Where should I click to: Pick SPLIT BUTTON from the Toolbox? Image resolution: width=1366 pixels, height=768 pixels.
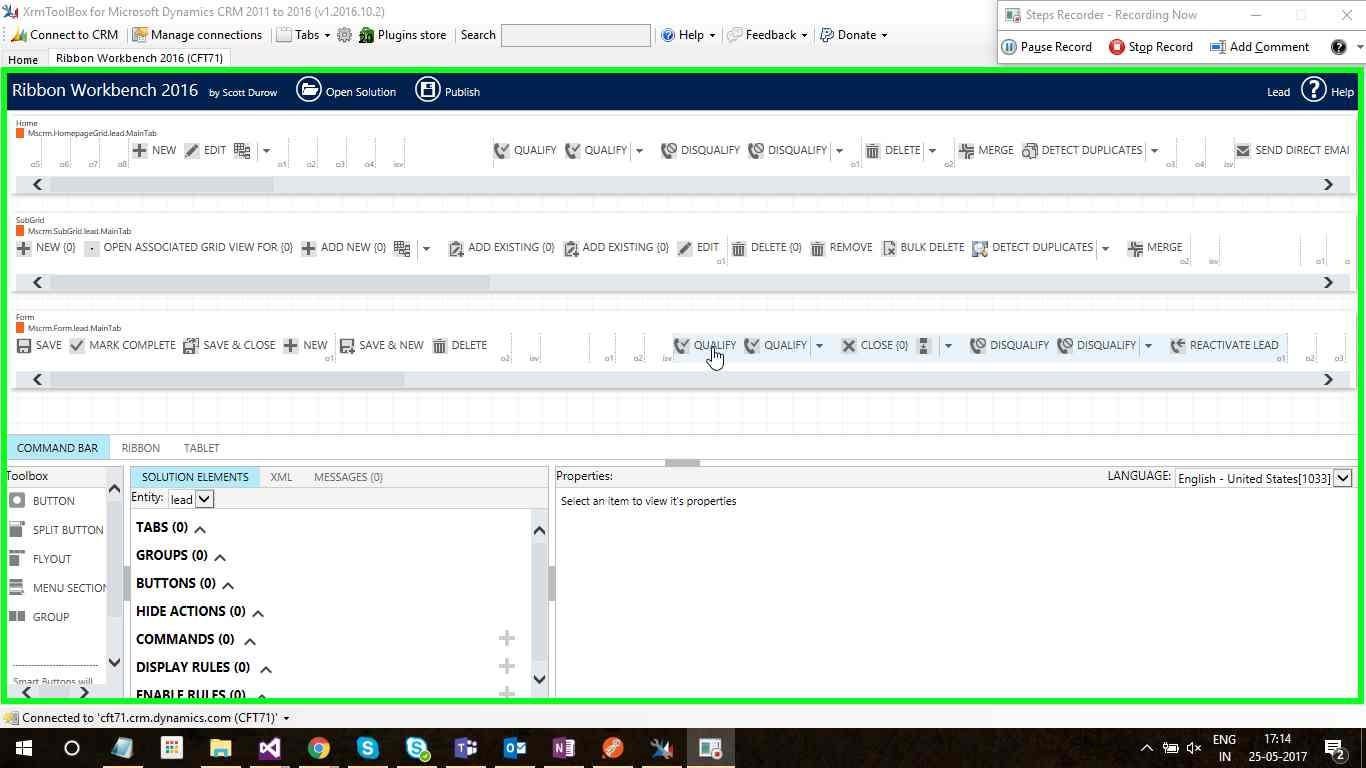click(56, 530)
